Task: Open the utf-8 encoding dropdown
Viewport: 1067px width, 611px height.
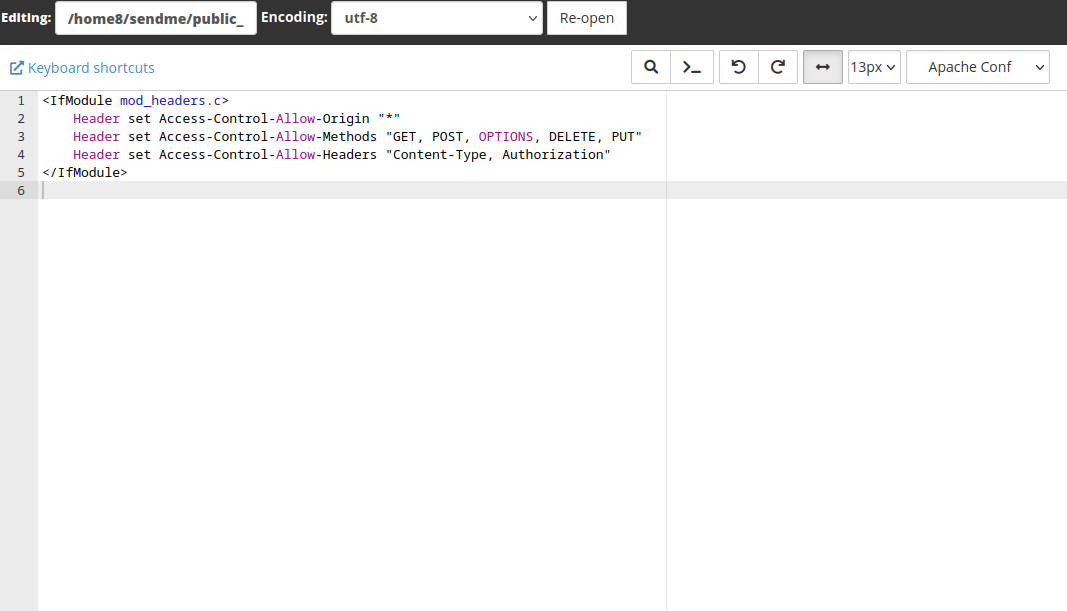Action: click(437, 18)
